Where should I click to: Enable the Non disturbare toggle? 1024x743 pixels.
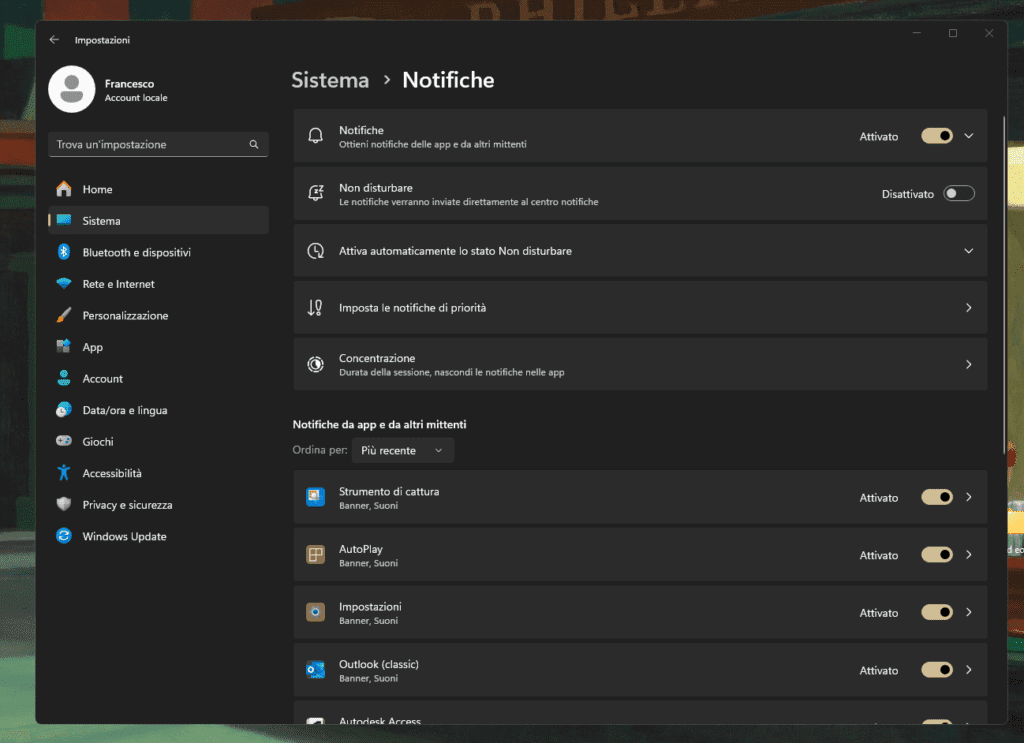click(959, 193)
